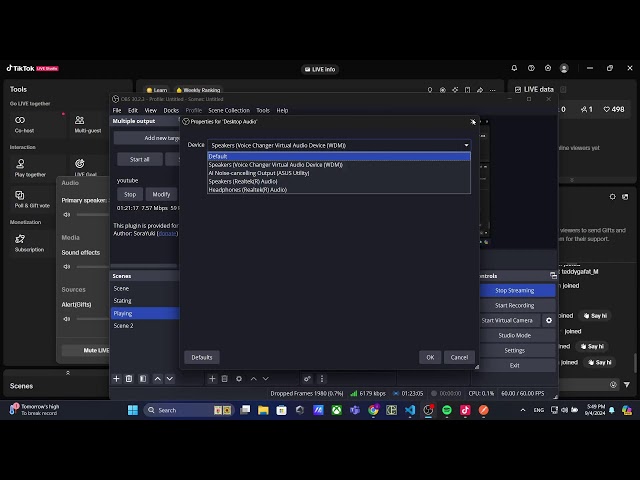Open the audio mixer three-dot menu
Image resolution: width=640 pixels, height=480 pixels.
coord(322,379)
